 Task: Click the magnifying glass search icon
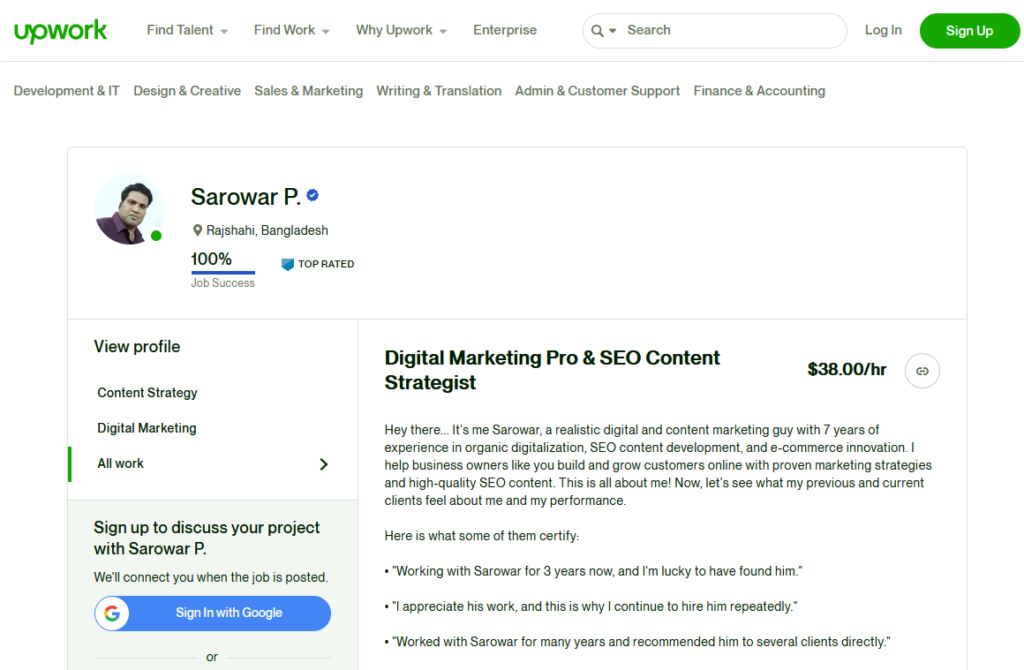(597, 31)
